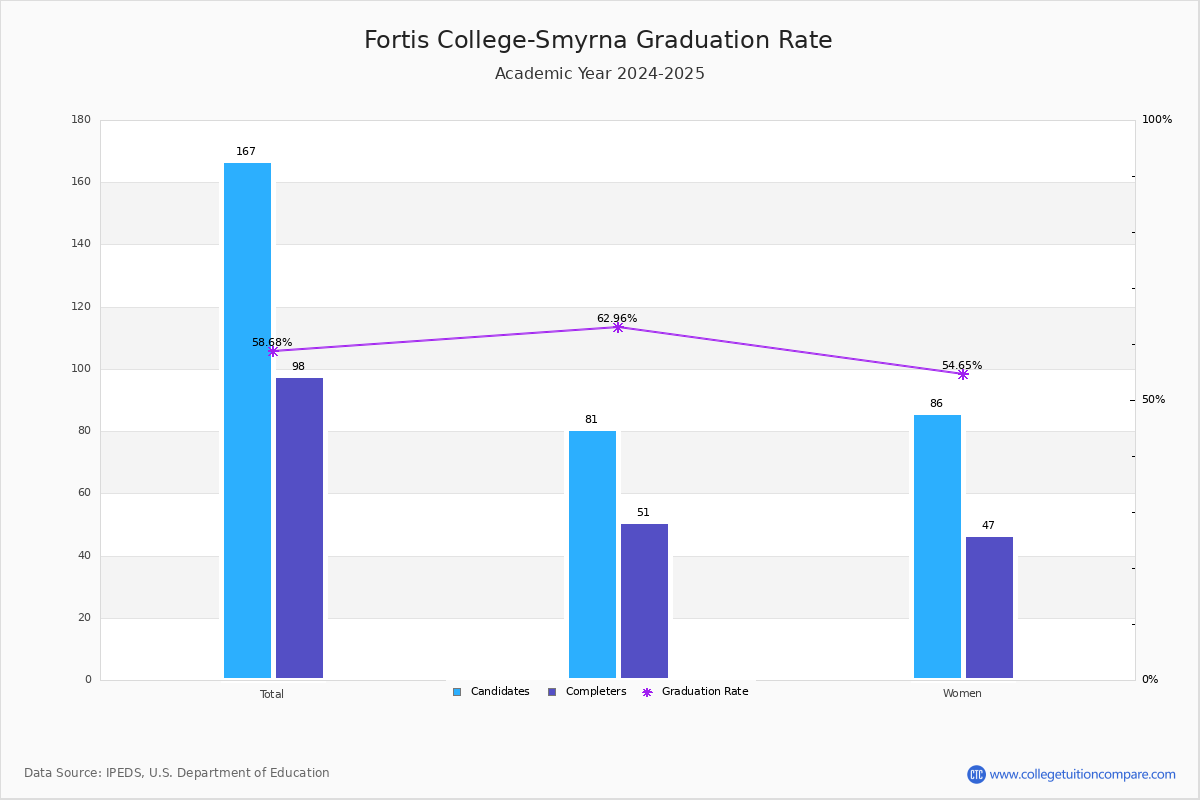Select the completers bar labeled 51
Viewport: 1200px width, 800px height.
coord(644,601)
